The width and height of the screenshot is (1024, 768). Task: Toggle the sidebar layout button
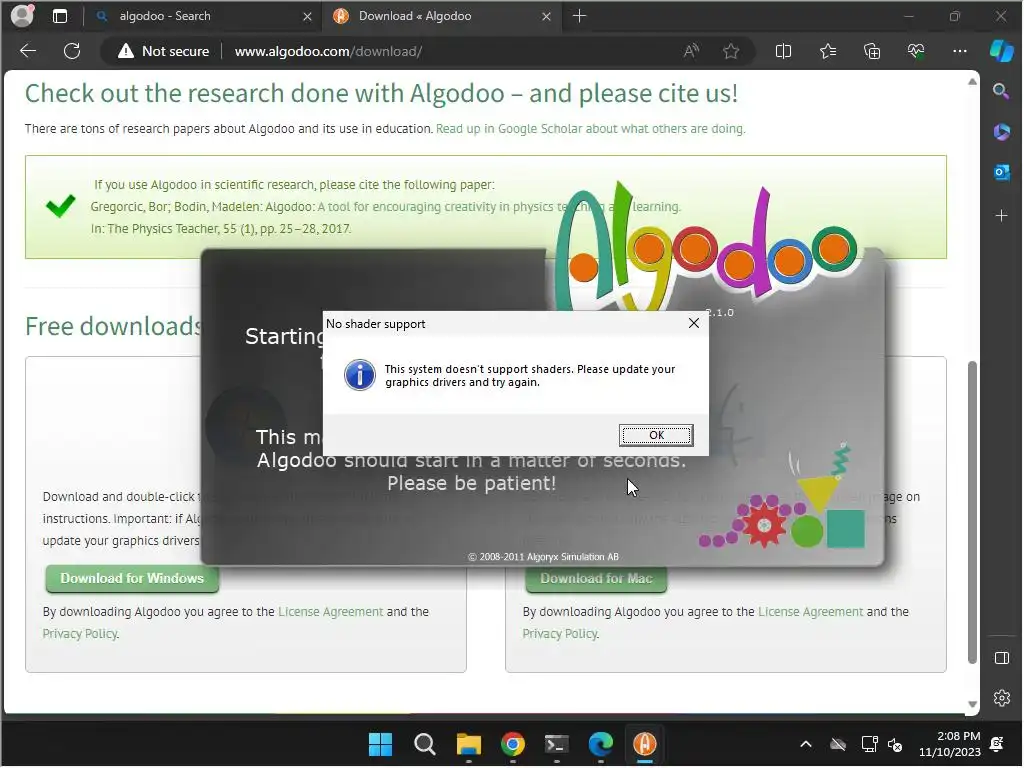click(x=1001, y=658)
